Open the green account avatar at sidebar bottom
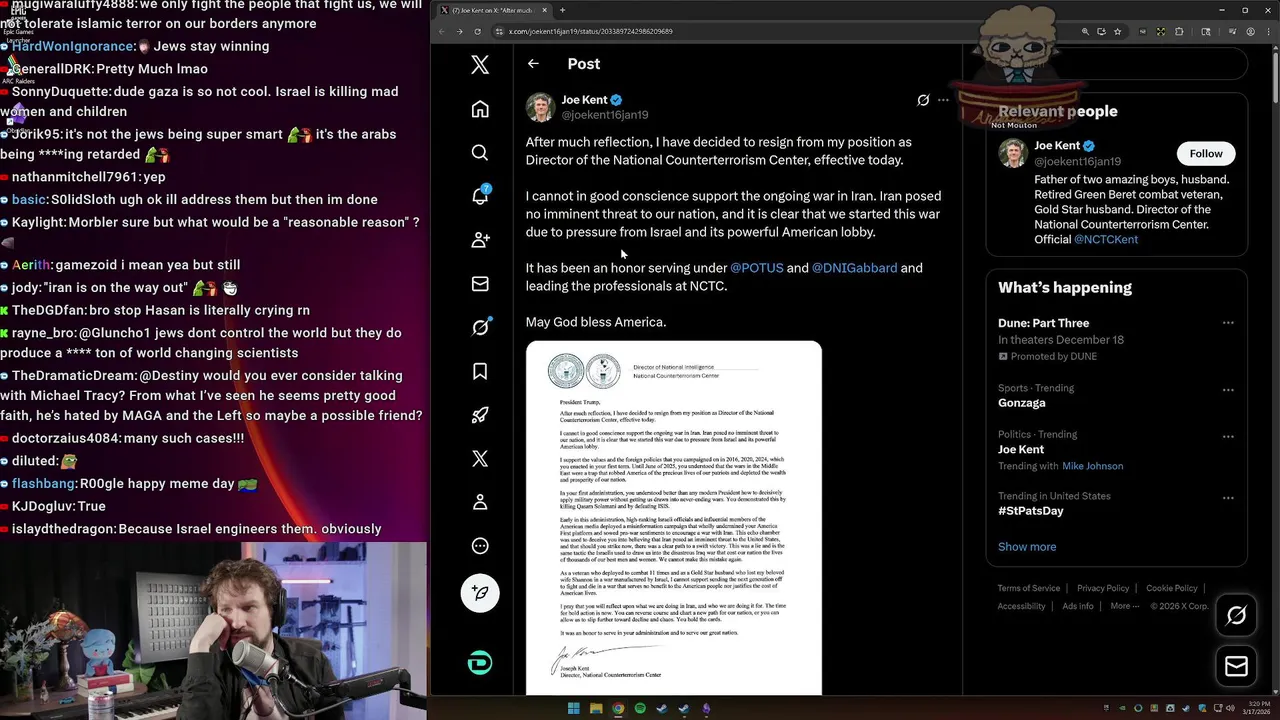The image size is (1280, 720). tap(480, 663)
